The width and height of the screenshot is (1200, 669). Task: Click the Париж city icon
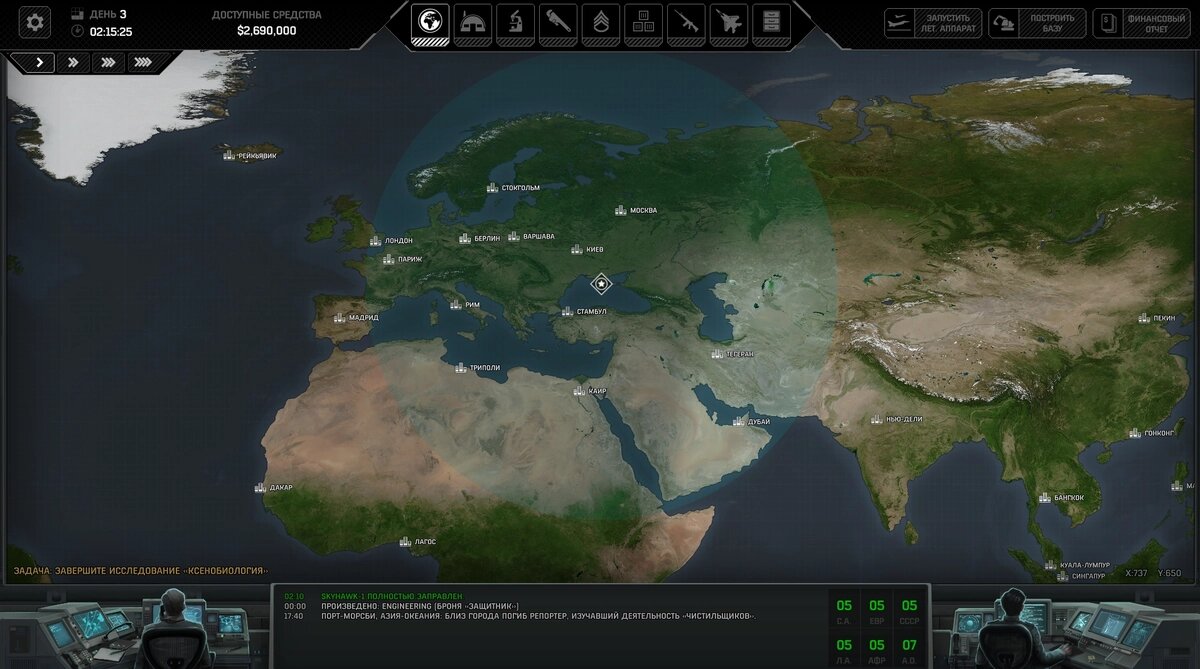point(388,259)
